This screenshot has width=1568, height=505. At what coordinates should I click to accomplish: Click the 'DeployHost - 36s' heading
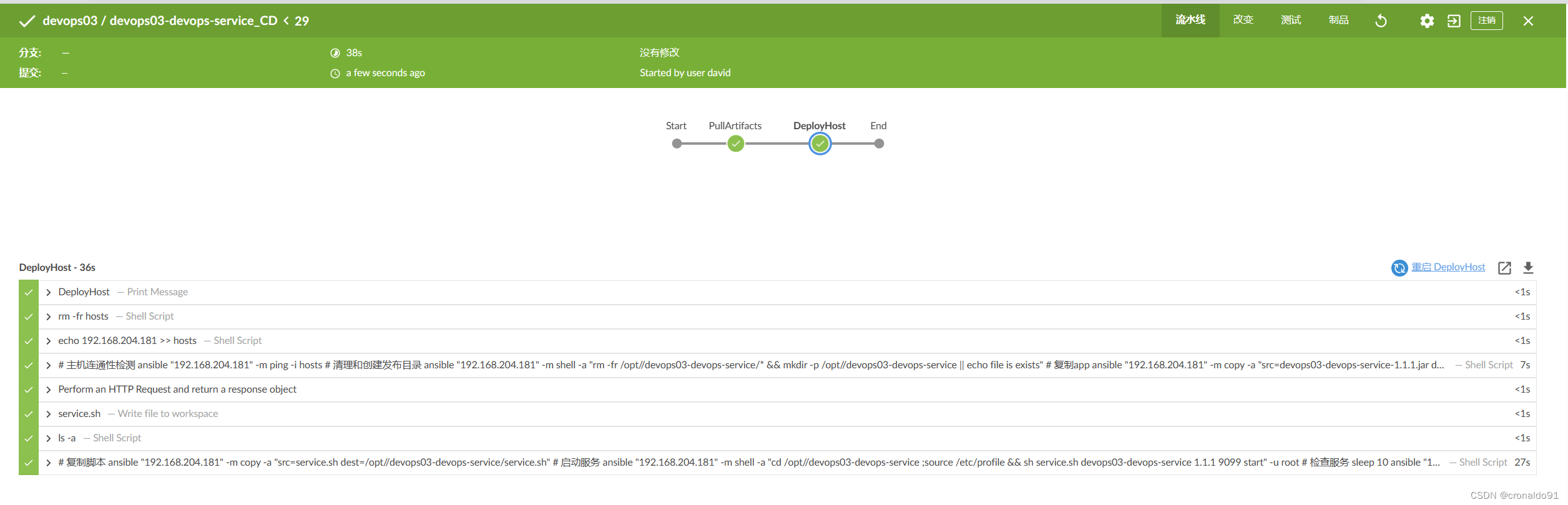(x=57, y=267)
